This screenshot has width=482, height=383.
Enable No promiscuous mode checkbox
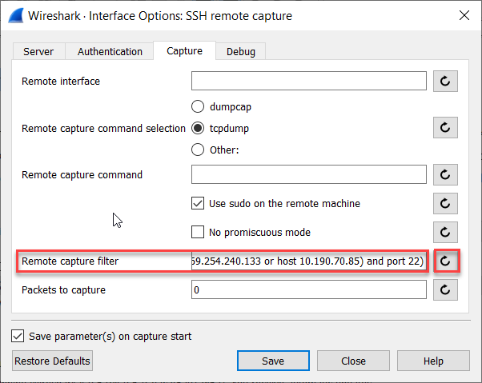pyautogui.click(x=198, y=232)
